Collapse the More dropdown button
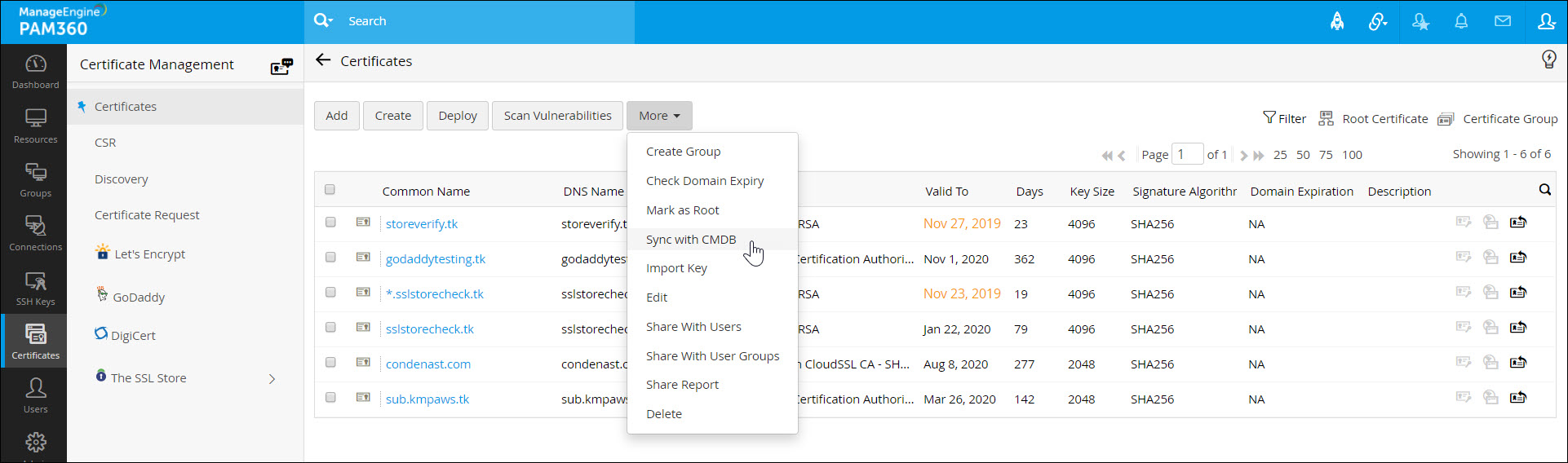1568x463 pixels. [659, 116]
